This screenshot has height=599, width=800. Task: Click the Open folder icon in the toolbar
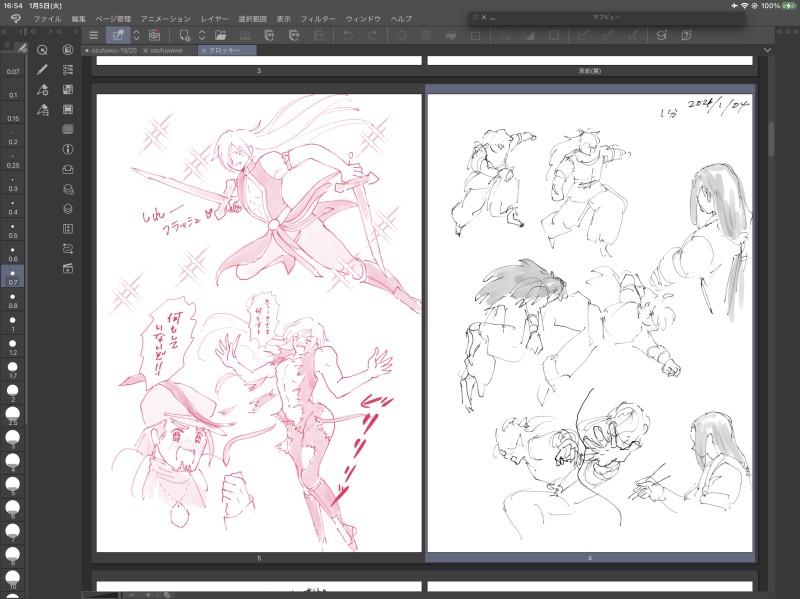[x=220, y=35]
